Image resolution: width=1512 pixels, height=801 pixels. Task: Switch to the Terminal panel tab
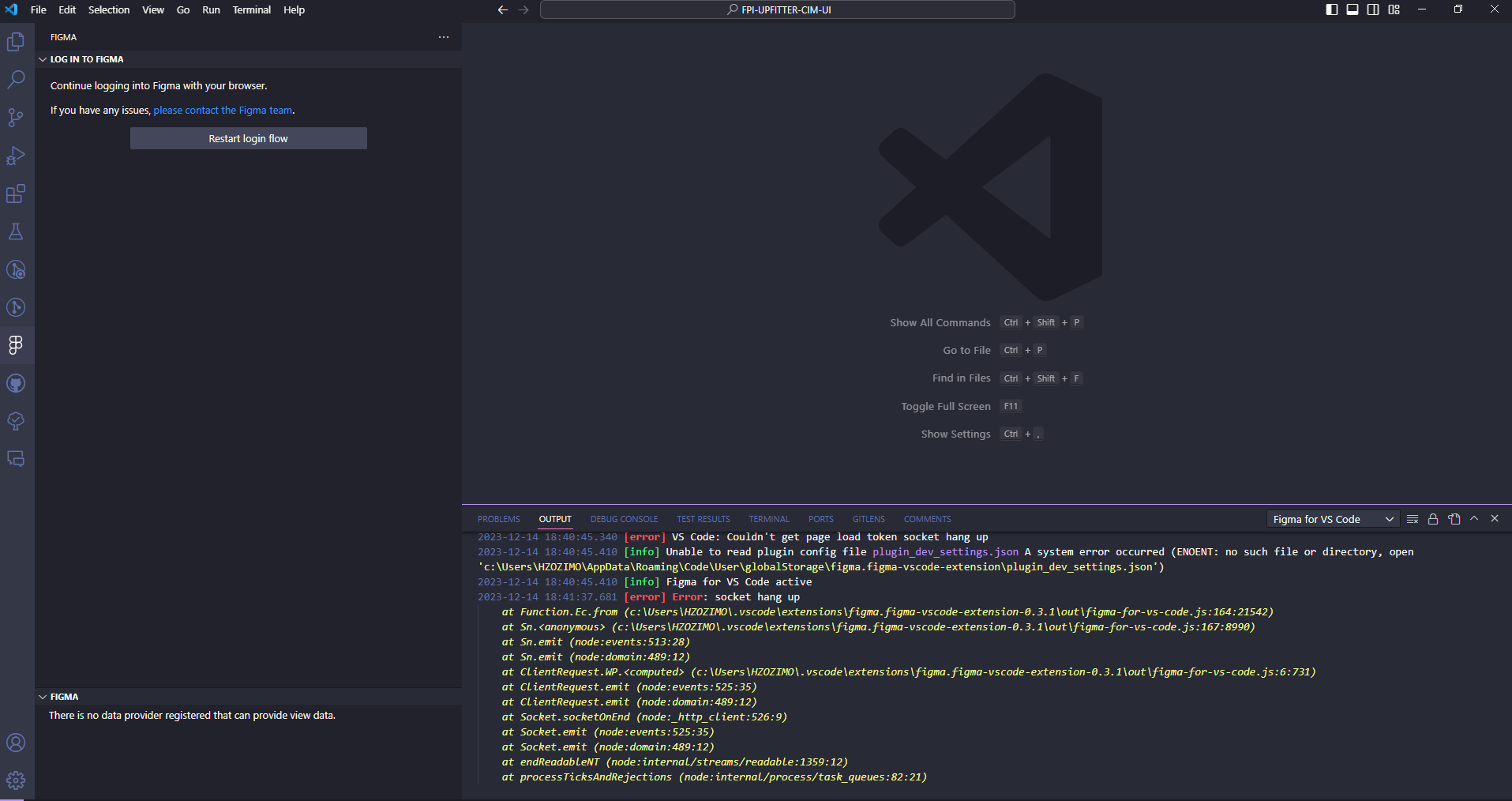point(769,519)
